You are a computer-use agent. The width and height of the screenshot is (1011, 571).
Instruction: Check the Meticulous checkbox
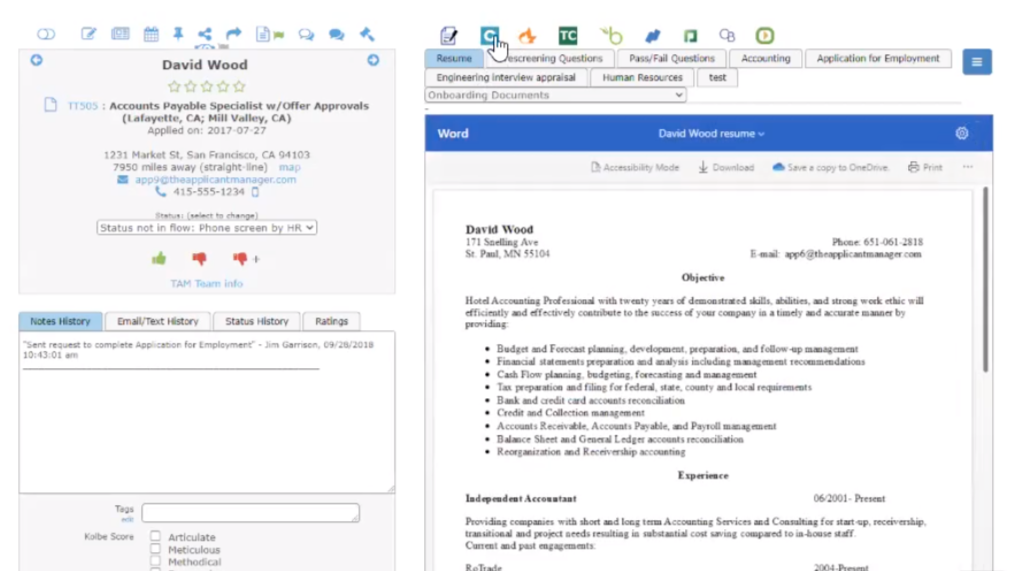155,549
